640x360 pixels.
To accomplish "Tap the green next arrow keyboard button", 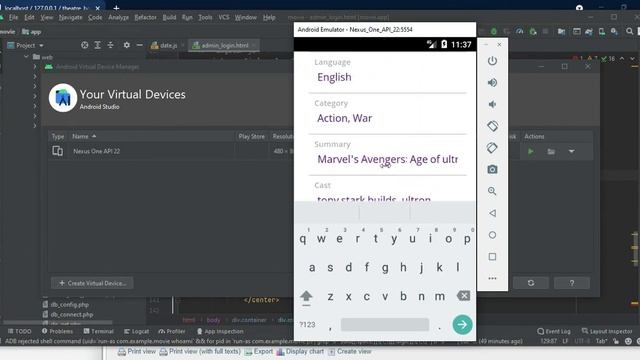I will point(462,324).
